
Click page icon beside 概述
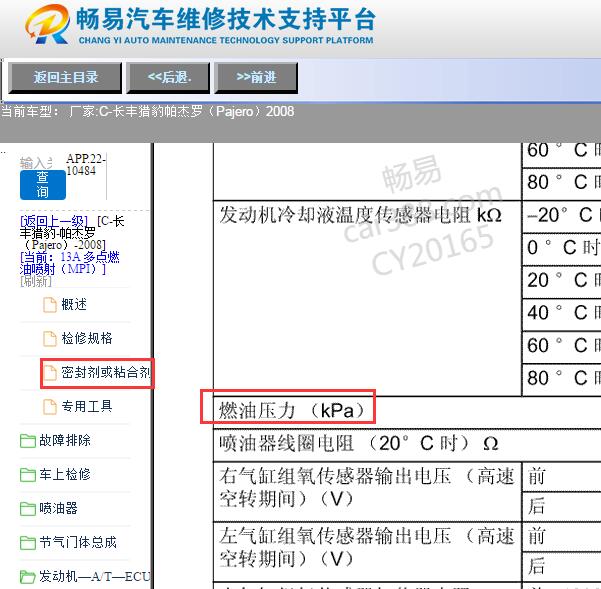49,305
